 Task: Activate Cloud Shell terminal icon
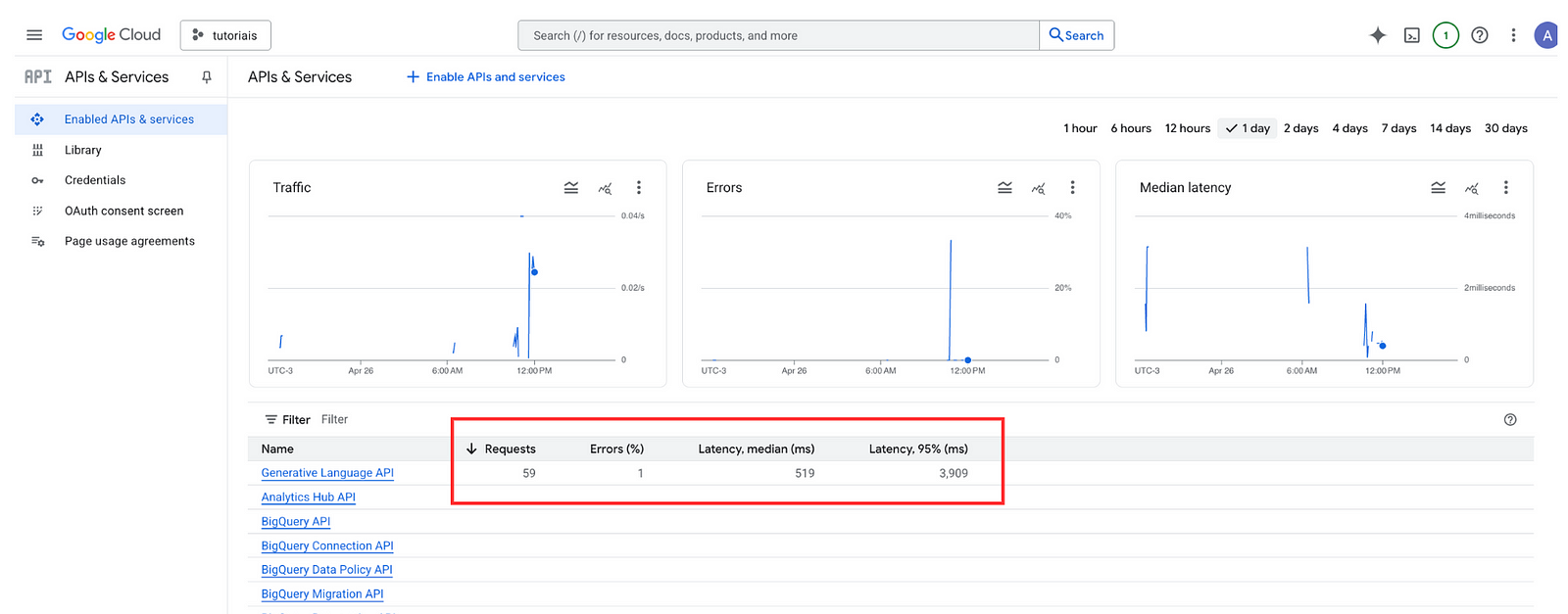tap(1411, 35)
